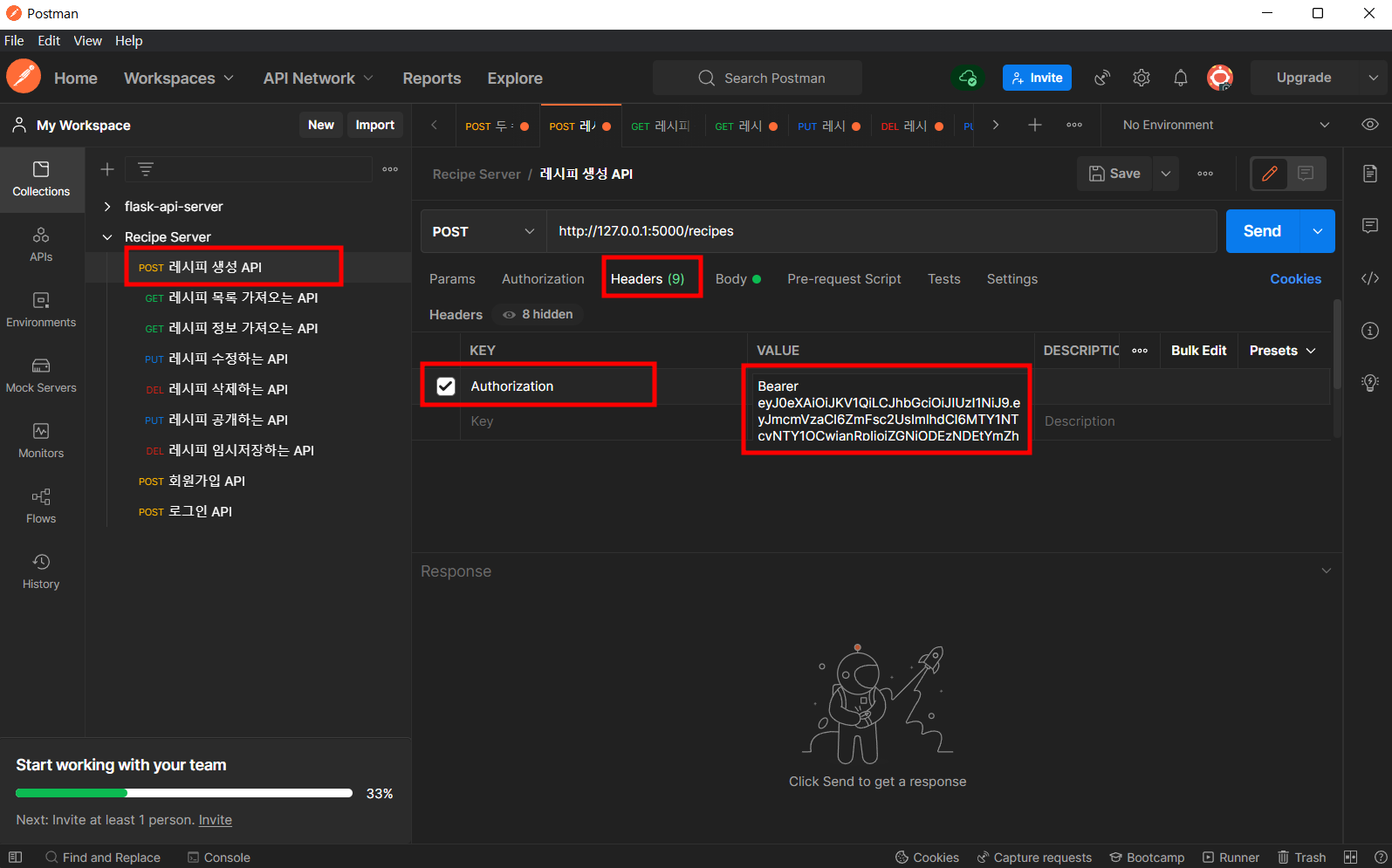Click the Search Postman box
1392x868 pixels.
[758, 78]
